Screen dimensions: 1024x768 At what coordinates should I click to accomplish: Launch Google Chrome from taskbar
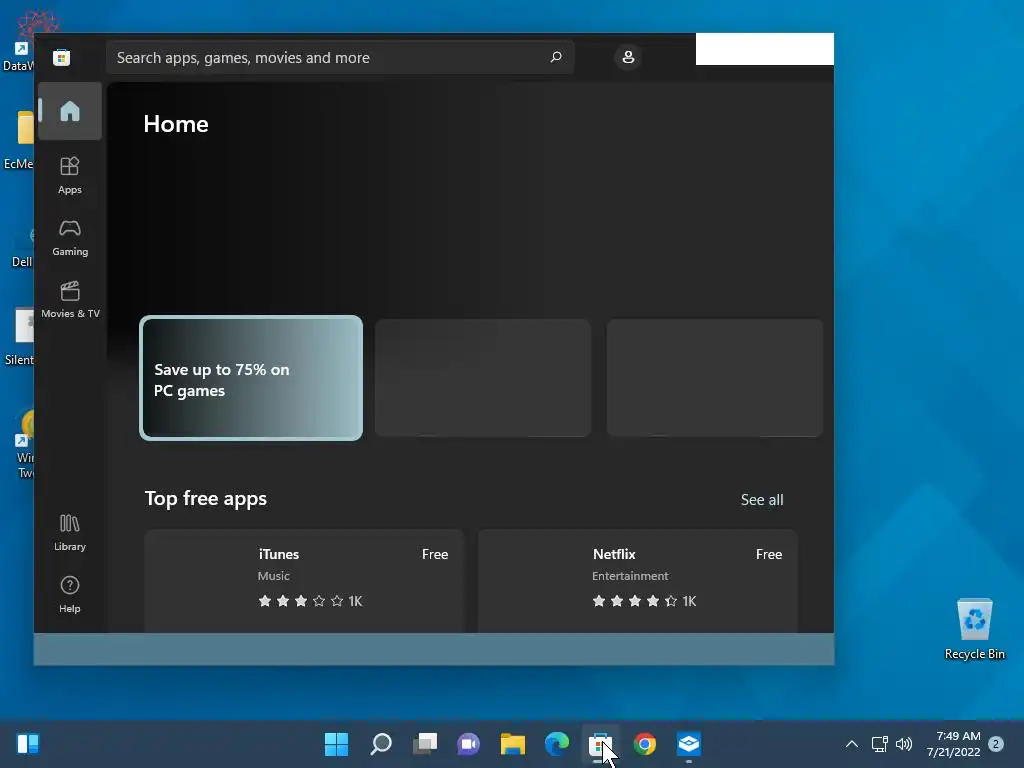pyautogui.click(x=645, y=744)
